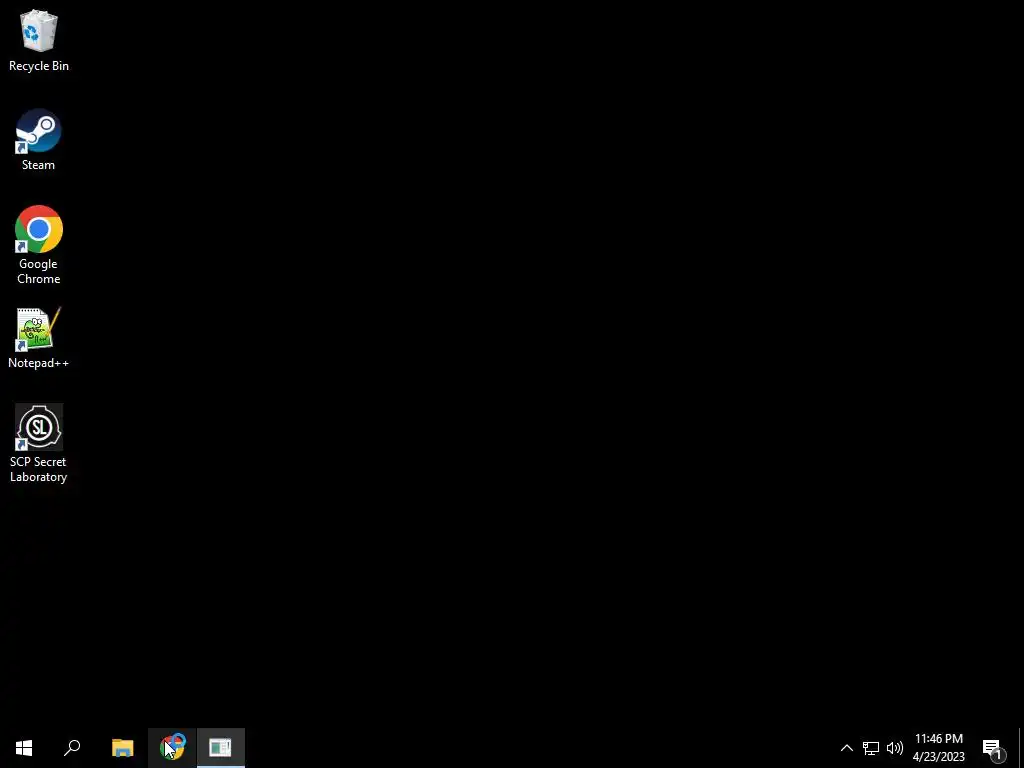The height and width of the screenshot is (768, 1024).
Task: Select the Notepad++ desktop shortcut
Action: click(39, 338)
